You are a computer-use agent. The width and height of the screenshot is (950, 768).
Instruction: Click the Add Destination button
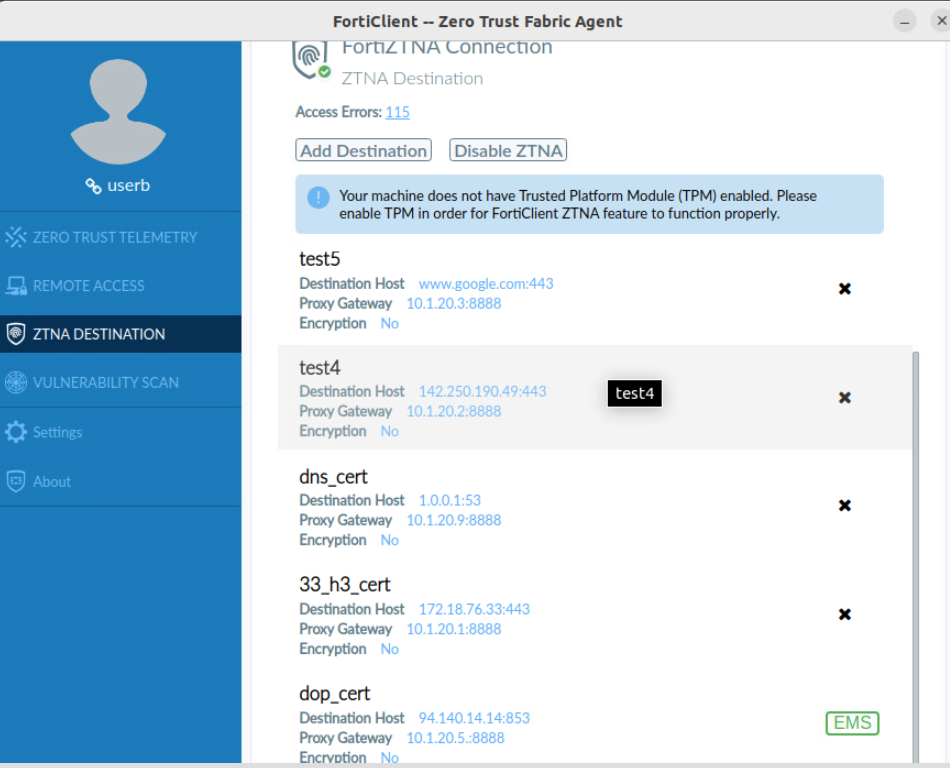[x=363, y=150]
